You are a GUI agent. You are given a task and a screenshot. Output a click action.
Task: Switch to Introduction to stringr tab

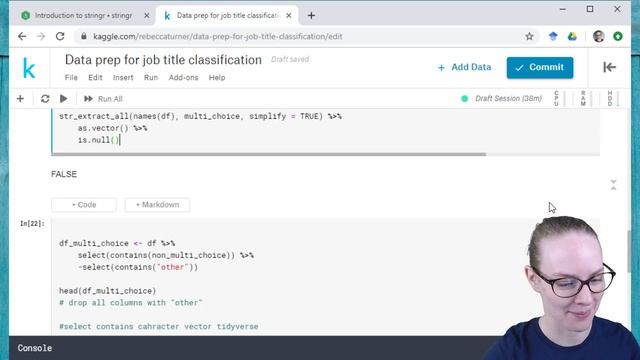[83, 16]
